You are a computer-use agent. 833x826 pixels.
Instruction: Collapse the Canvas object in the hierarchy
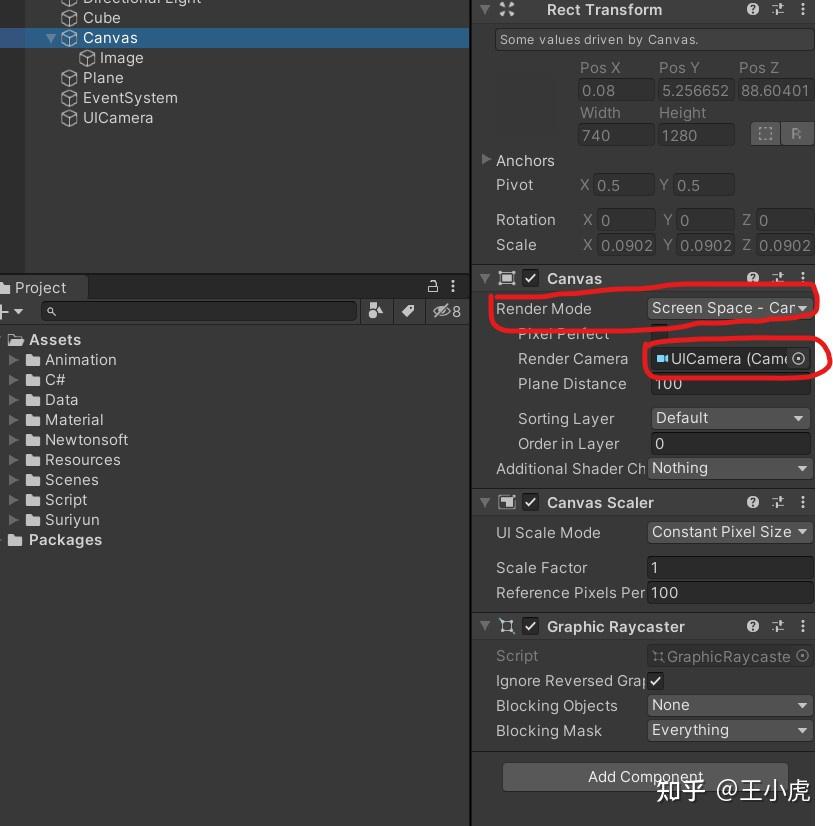[x=51, y=37]
